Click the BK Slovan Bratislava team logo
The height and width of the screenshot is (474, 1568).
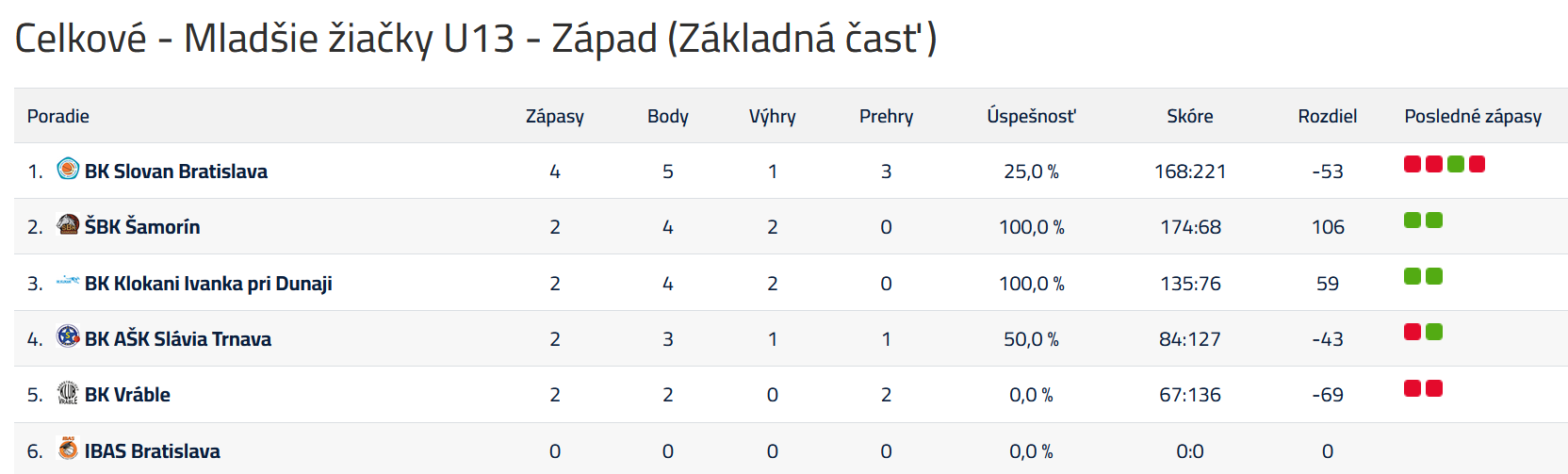pyautogui.click(x=68, y=170)
